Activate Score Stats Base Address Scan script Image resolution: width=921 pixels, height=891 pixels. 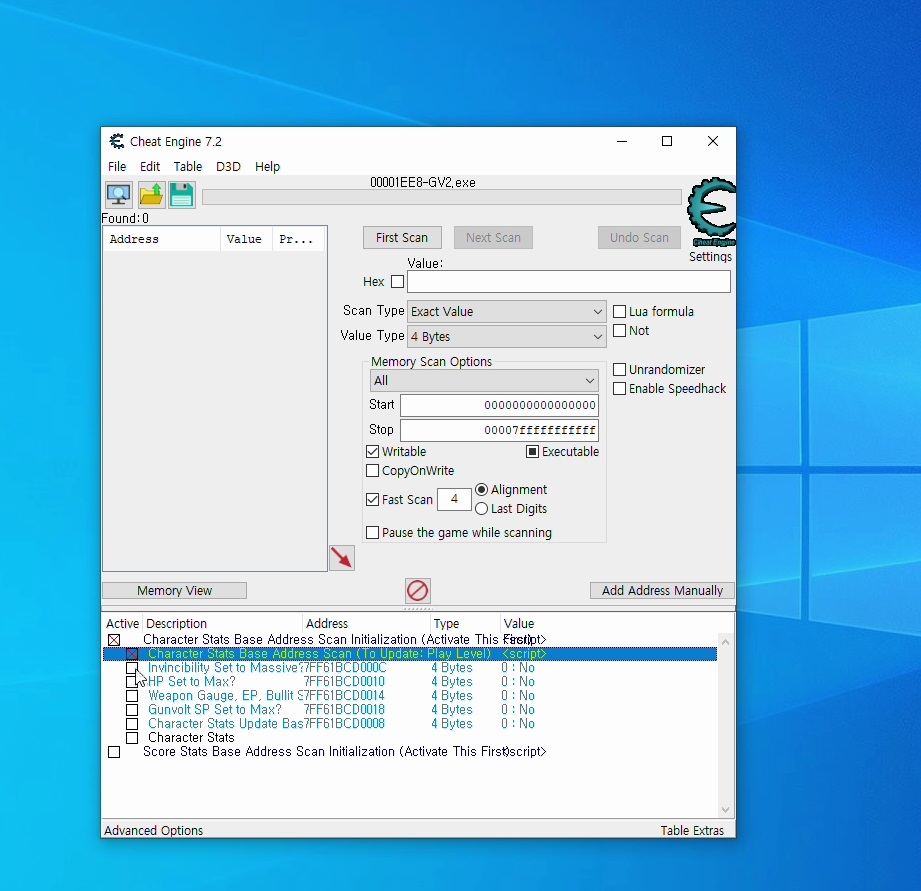(x=114, y=752)
